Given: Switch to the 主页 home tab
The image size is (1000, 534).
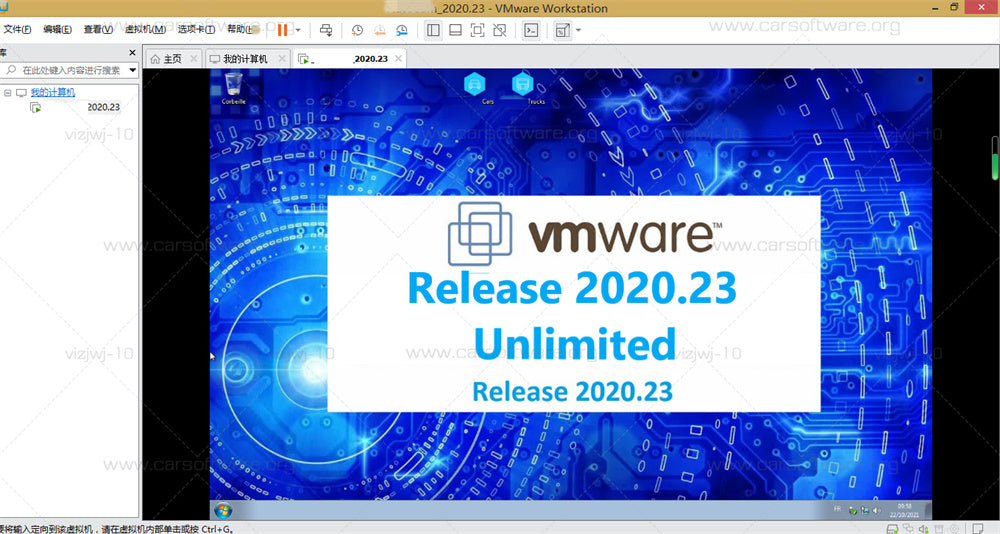Looking at the screenshot, I should pos(166,59).
